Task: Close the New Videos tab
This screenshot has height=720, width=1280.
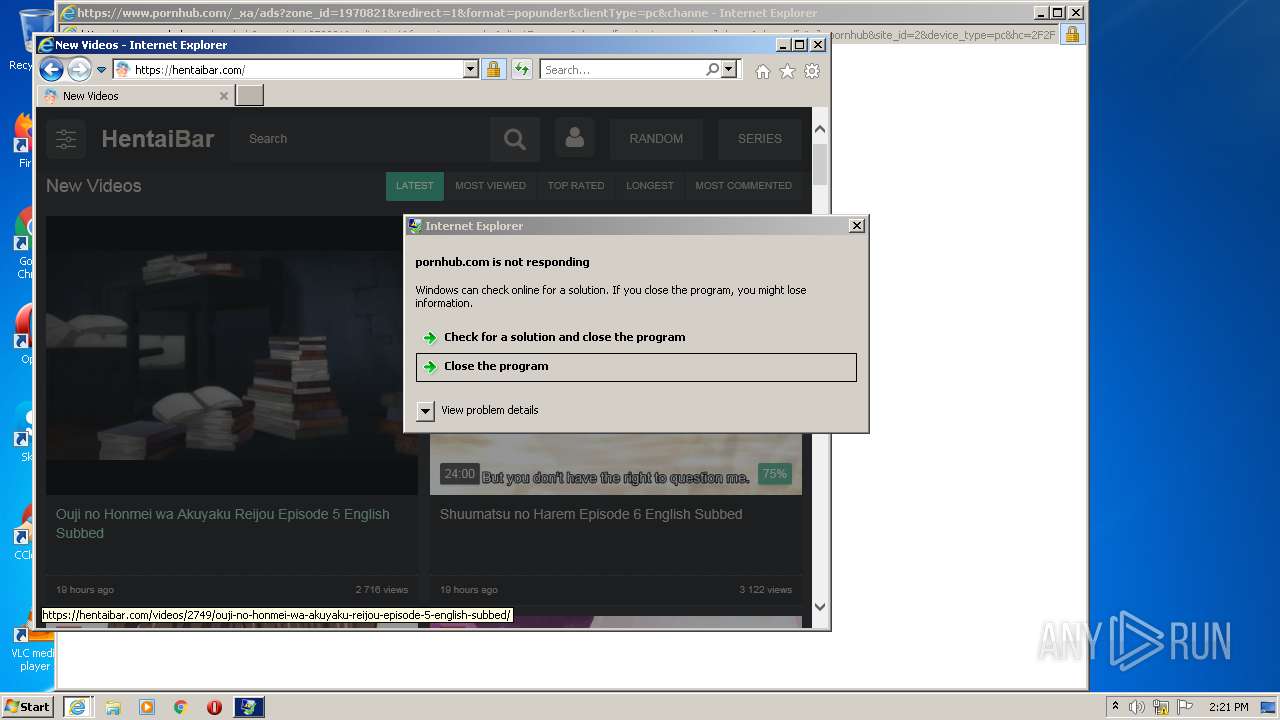Action: (224, 96)
